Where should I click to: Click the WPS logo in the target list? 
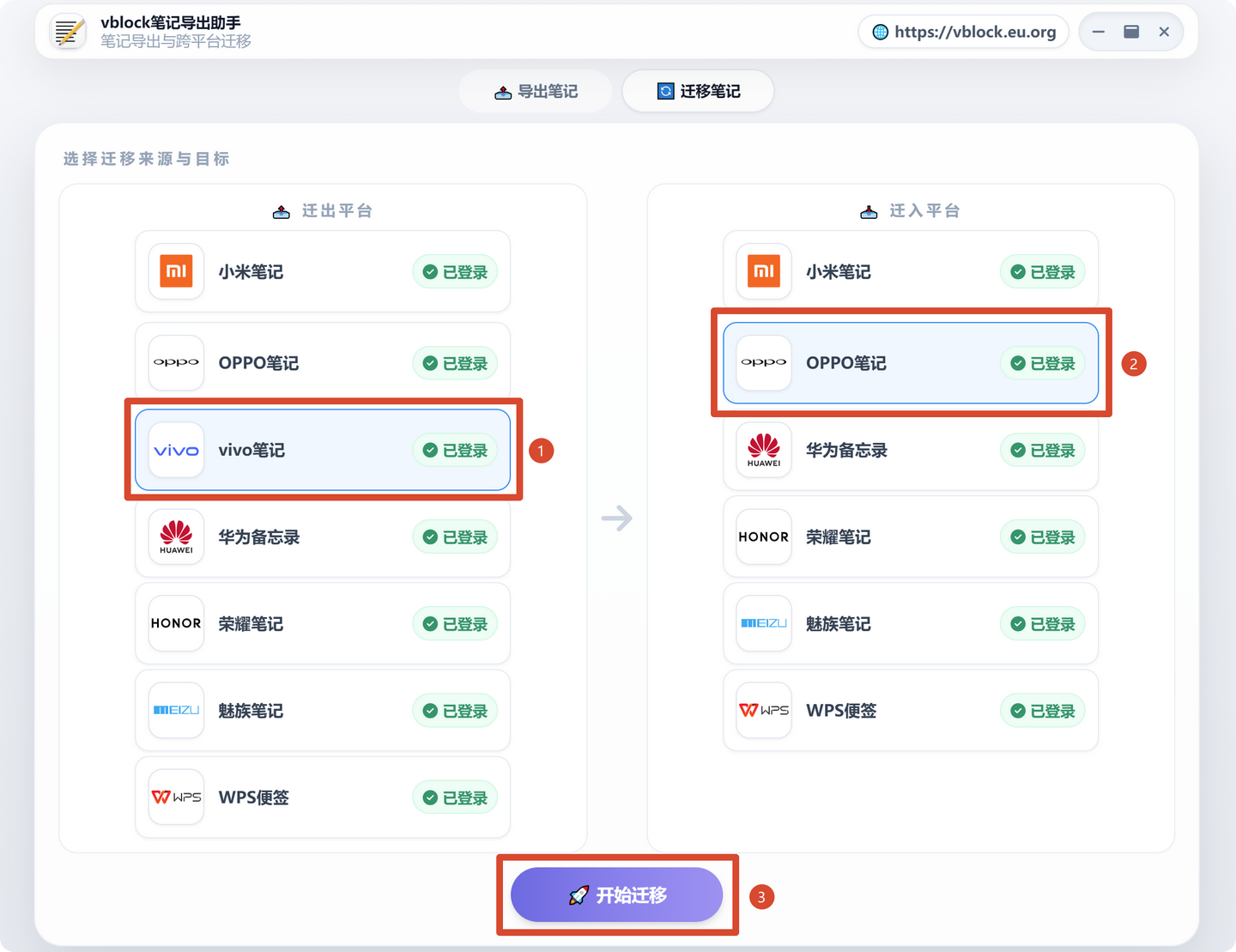pyautogui.click(x=764, y=710)
